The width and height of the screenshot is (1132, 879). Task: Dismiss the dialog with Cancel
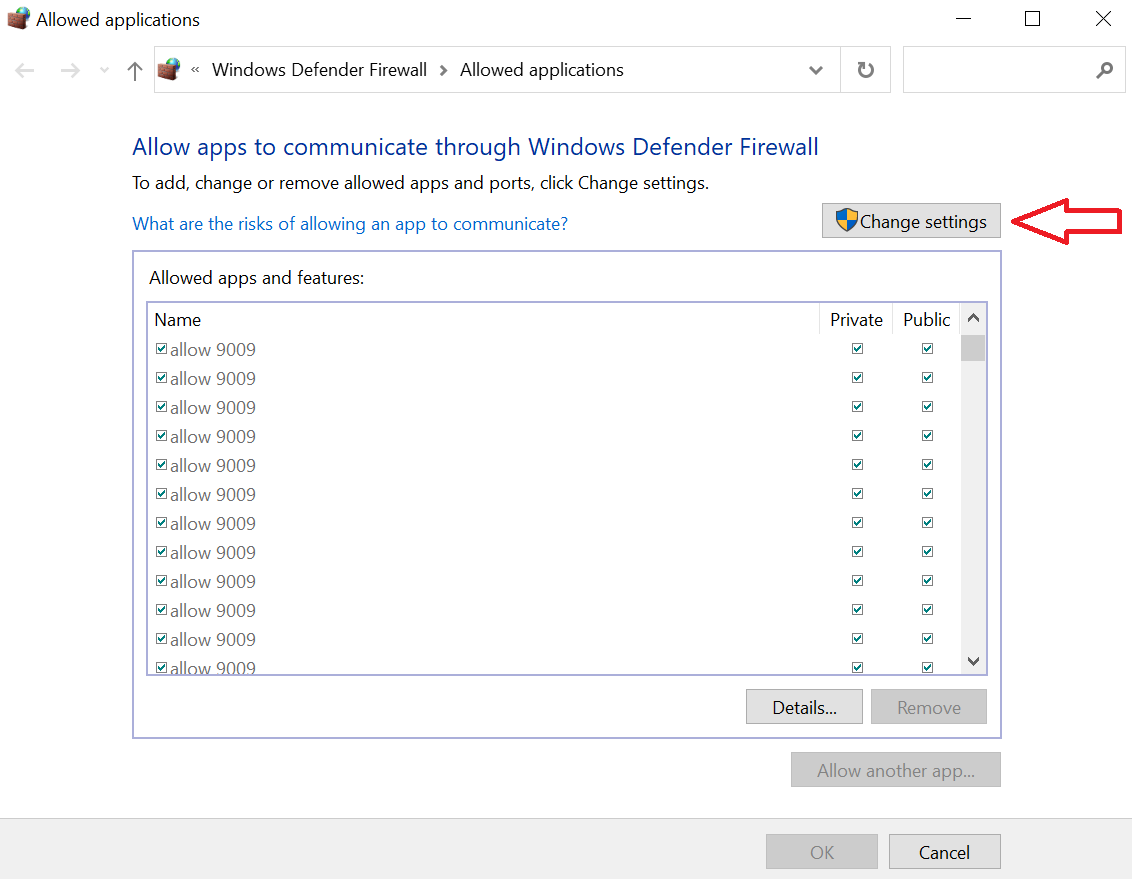pos(944,852)
